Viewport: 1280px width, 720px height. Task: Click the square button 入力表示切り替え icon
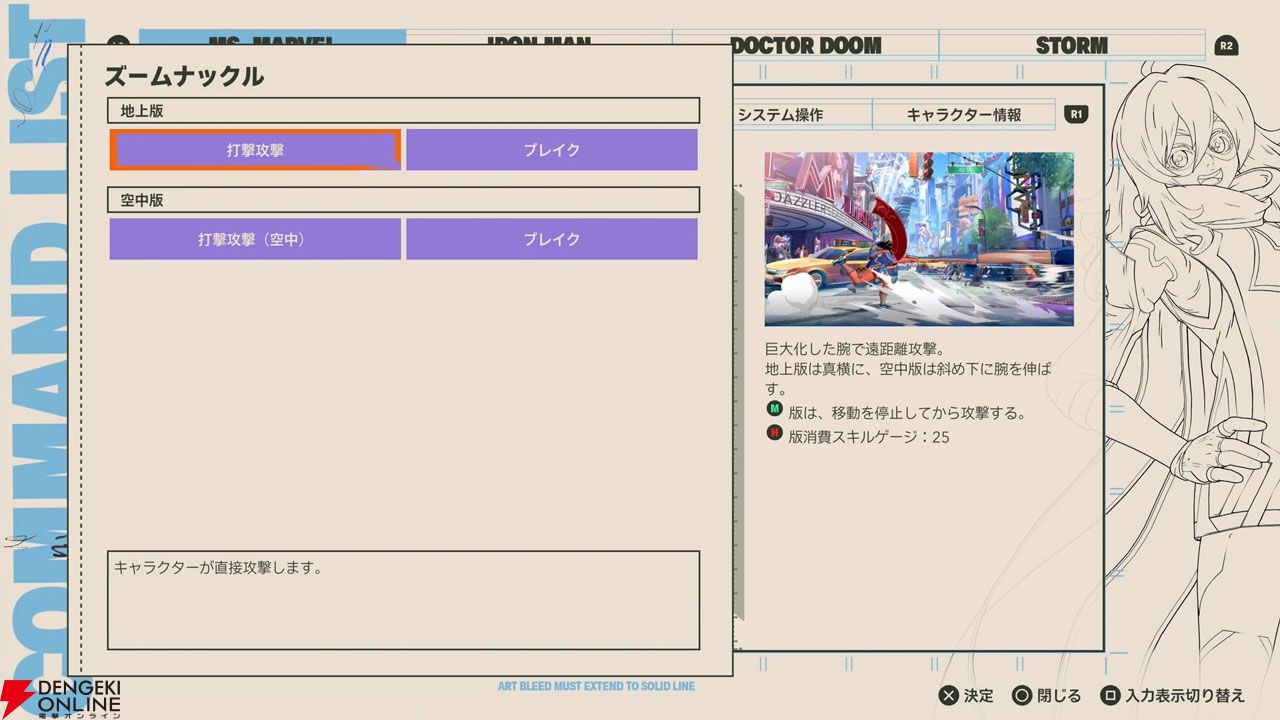point(1109,695)
